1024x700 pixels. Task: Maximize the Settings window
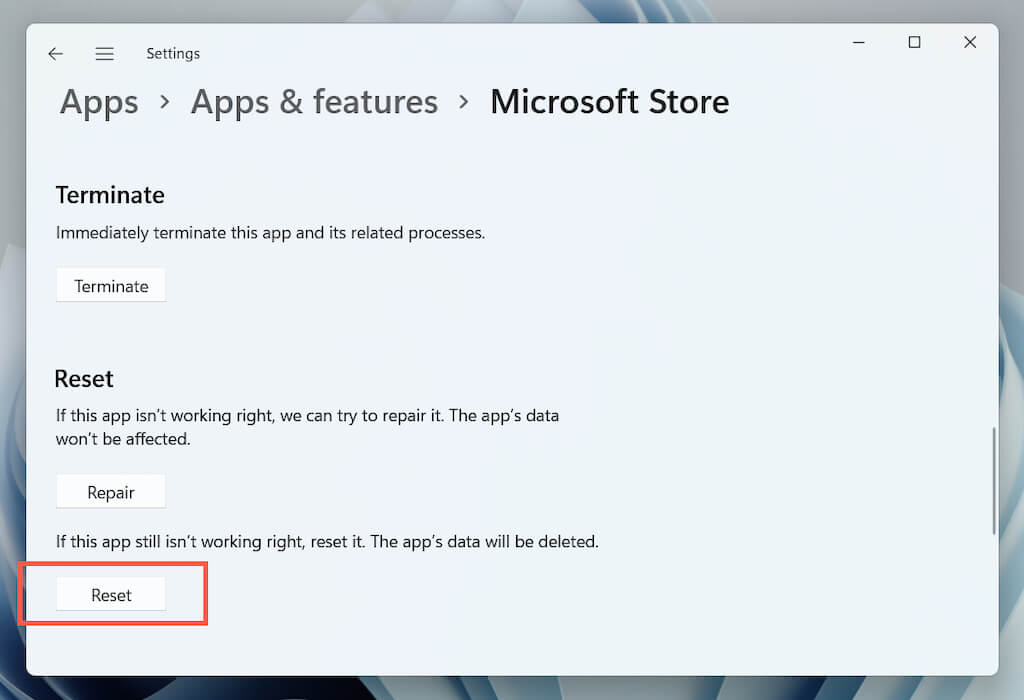[914, 42]
